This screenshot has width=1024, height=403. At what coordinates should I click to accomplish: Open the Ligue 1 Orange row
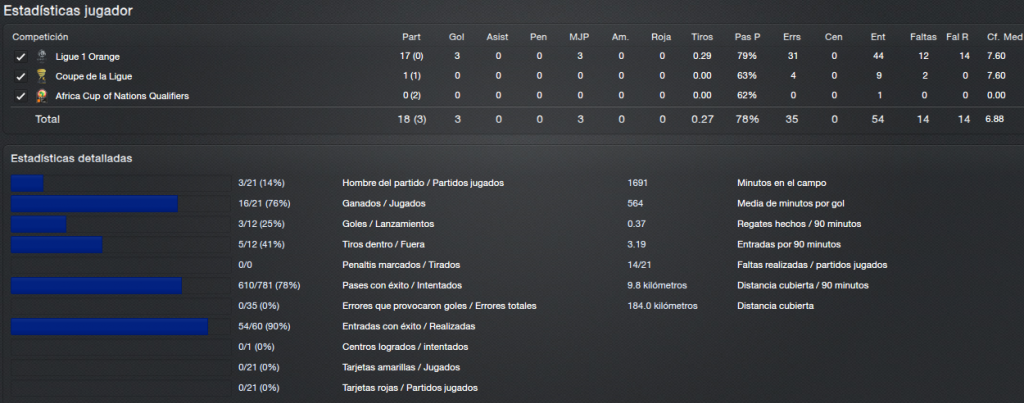click(x=512, y=57)
